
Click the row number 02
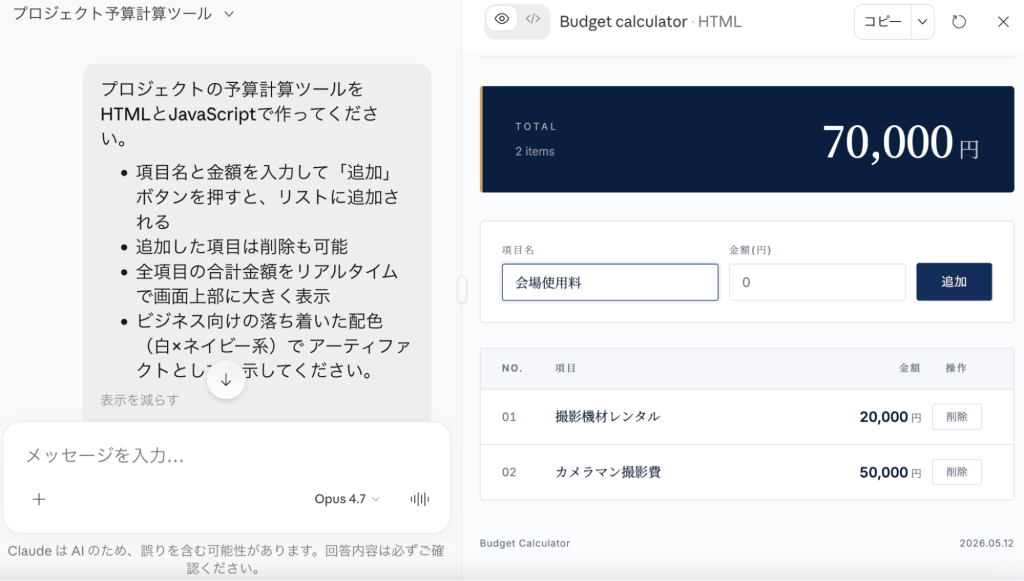point(509,472)
